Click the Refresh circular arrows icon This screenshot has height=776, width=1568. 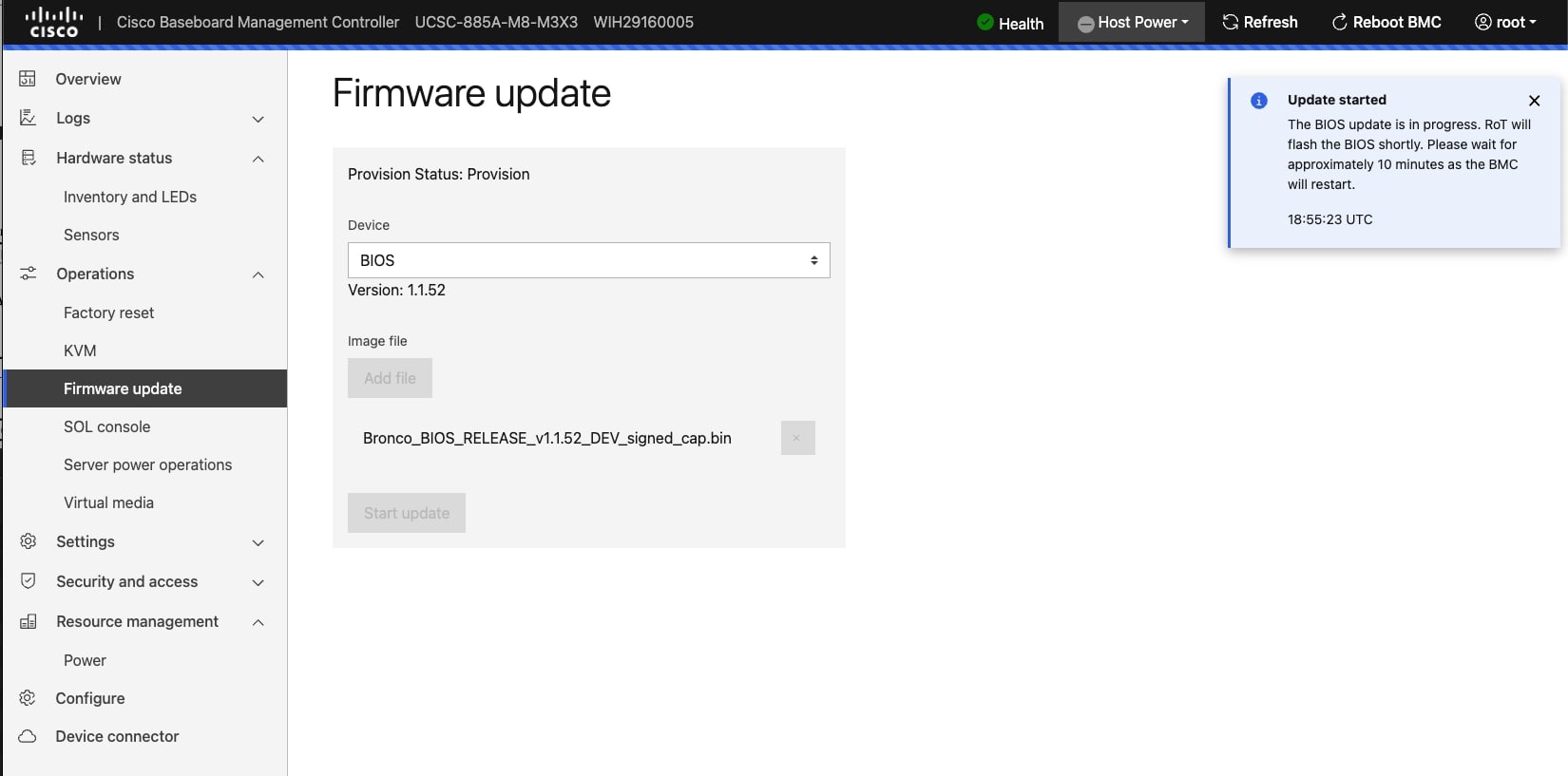pyautogui.click(x=1231, y=22)
